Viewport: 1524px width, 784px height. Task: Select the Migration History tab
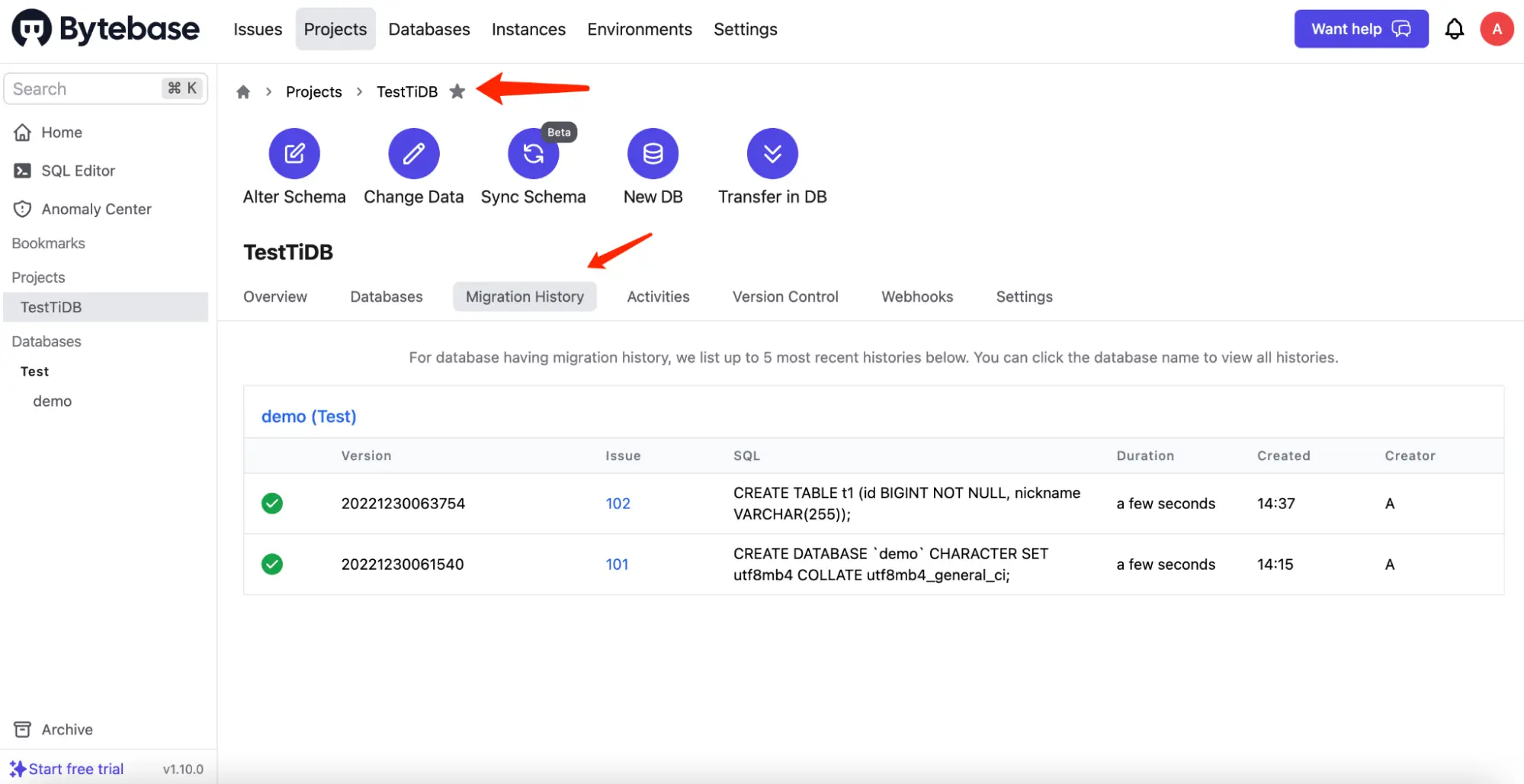525,296
